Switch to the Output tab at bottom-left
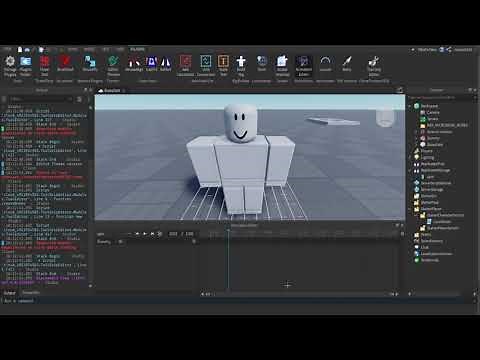The image size is (480, 360). coord(9,293)
